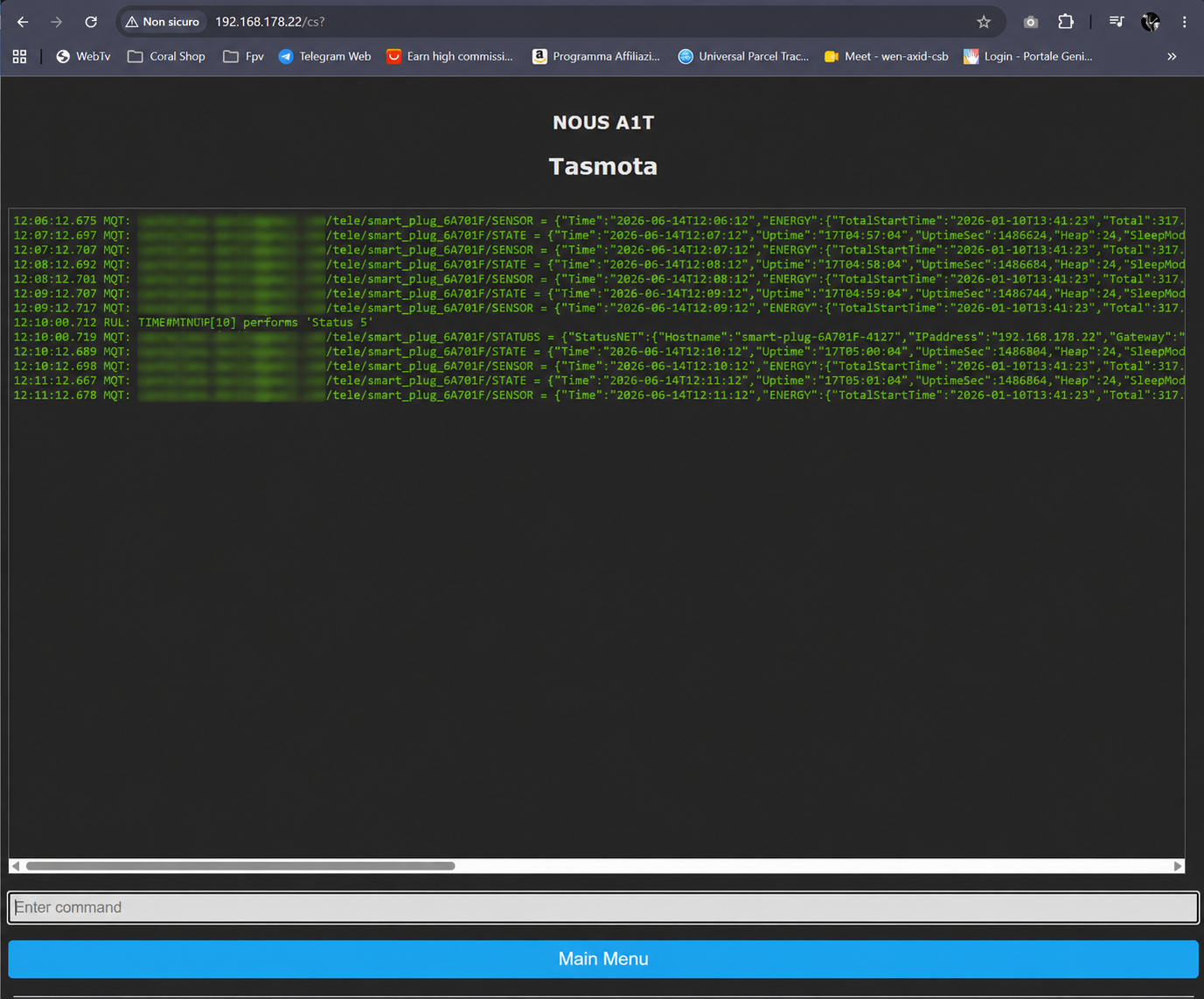1204x999 pixels.
Task: Bookmark this page with the star icon
Action: point(984,22)
